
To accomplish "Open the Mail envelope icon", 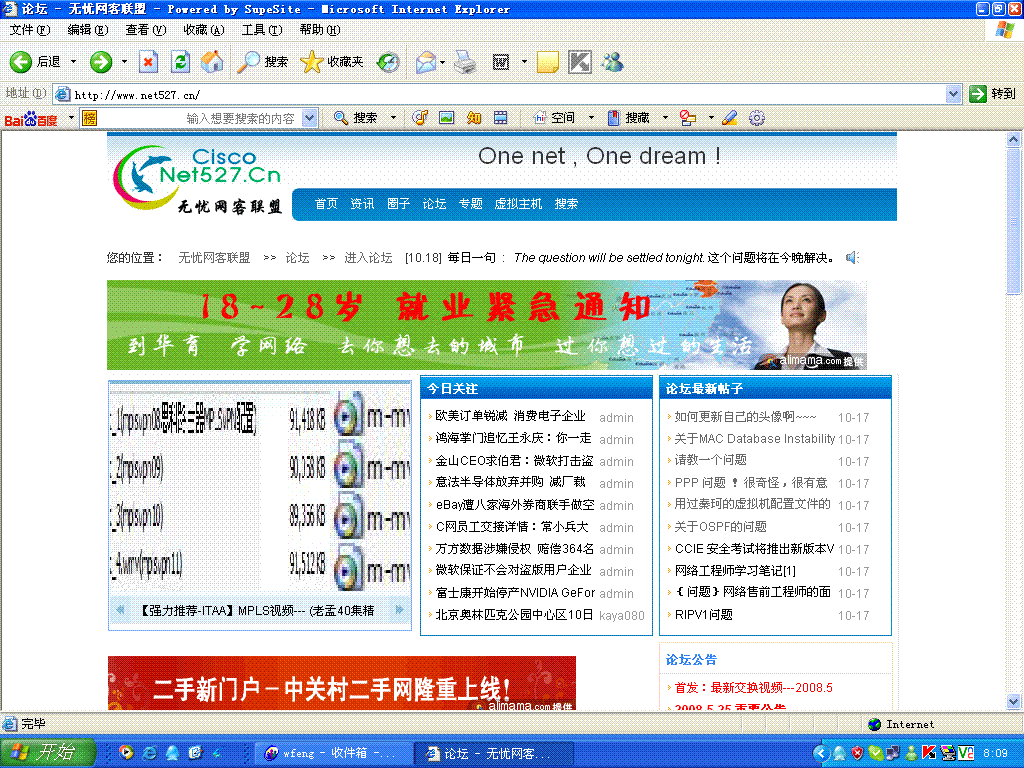I will [x=426, y=62].
